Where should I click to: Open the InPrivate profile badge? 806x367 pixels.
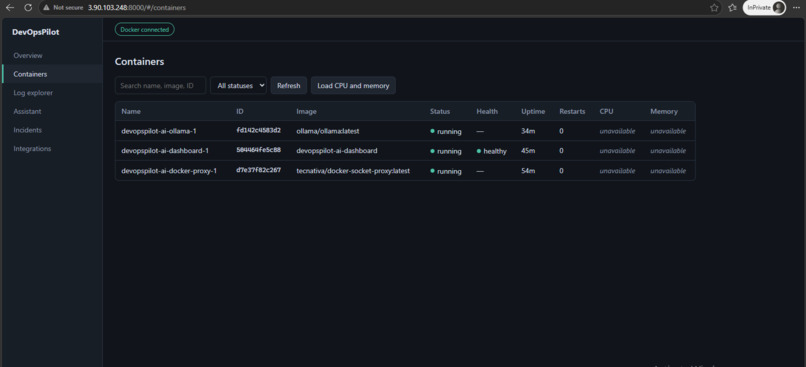[x=764, y=8]
